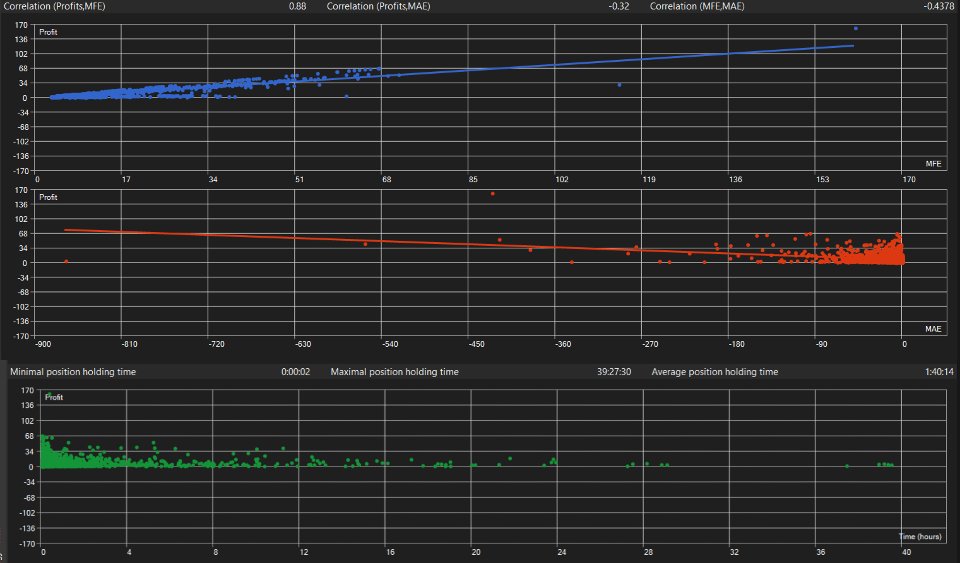The image size is (960, 563).
Task: Click the "Average position holding time" label
Action: pyautogui.click(x=714, y=371)
